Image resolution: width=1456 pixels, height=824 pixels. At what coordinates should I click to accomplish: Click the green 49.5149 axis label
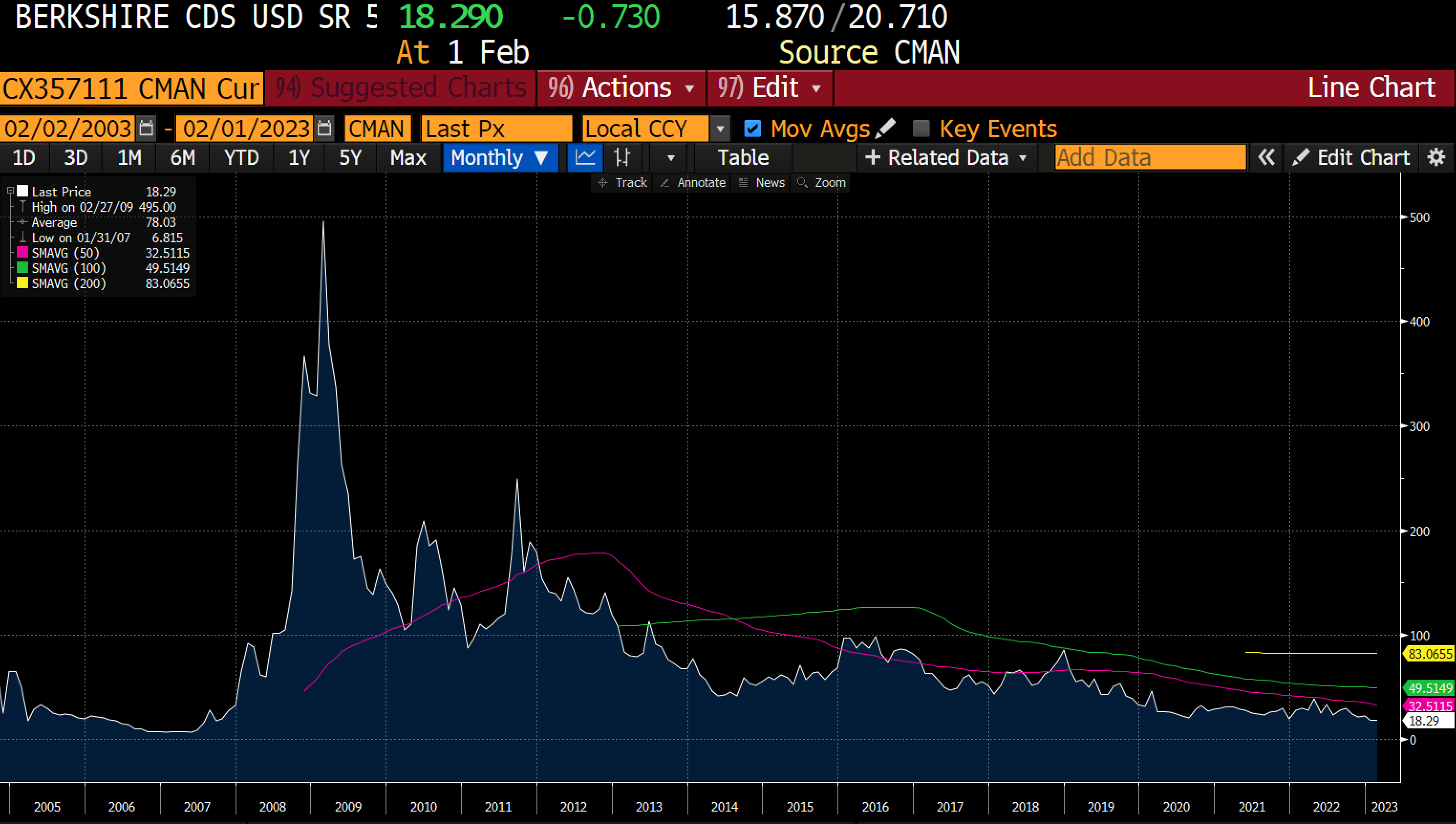[x=1428, y=688]
